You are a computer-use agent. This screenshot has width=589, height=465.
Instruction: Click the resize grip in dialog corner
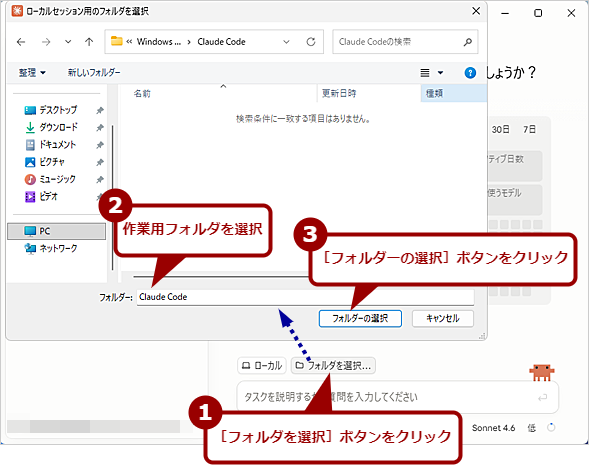[482, 336]
